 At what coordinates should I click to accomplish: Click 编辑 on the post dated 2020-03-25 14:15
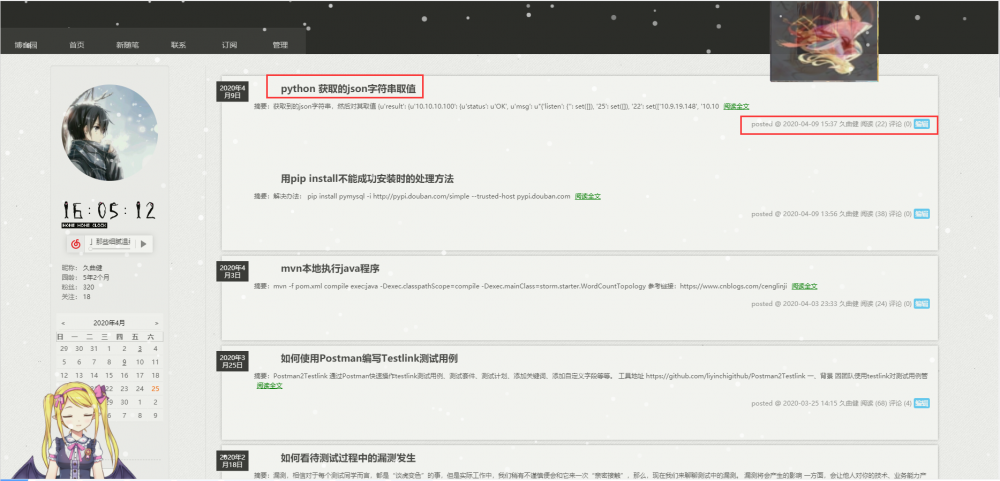pyautogui.click(x=922, y=403)
